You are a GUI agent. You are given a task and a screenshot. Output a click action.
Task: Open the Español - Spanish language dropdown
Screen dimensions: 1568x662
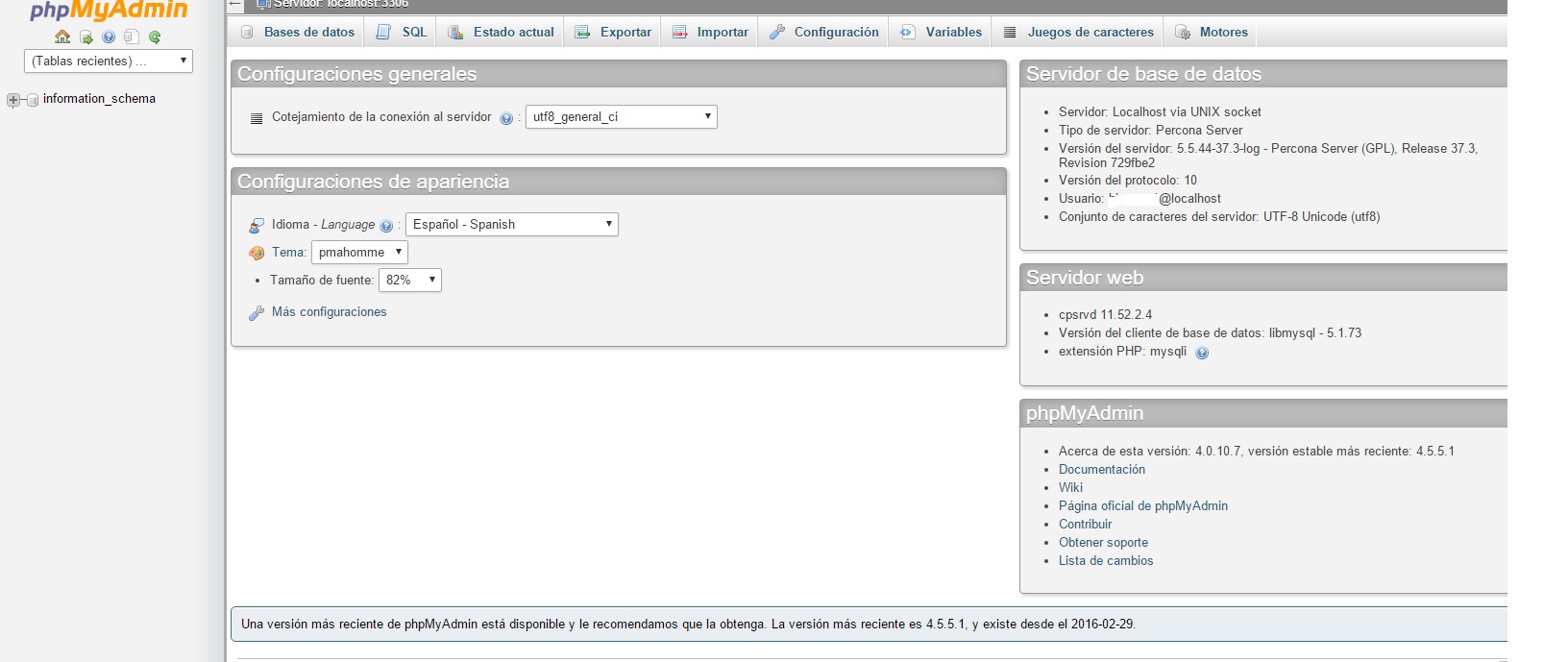click(x=512, y=224)
